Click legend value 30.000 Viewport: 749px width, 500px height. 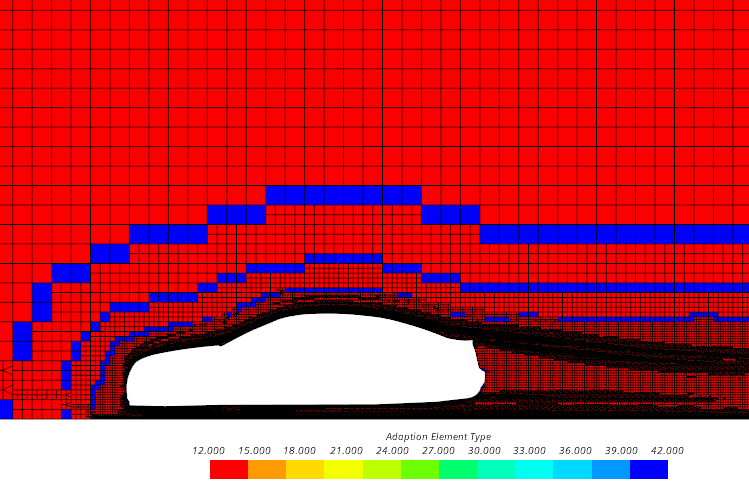coord(484,451)
